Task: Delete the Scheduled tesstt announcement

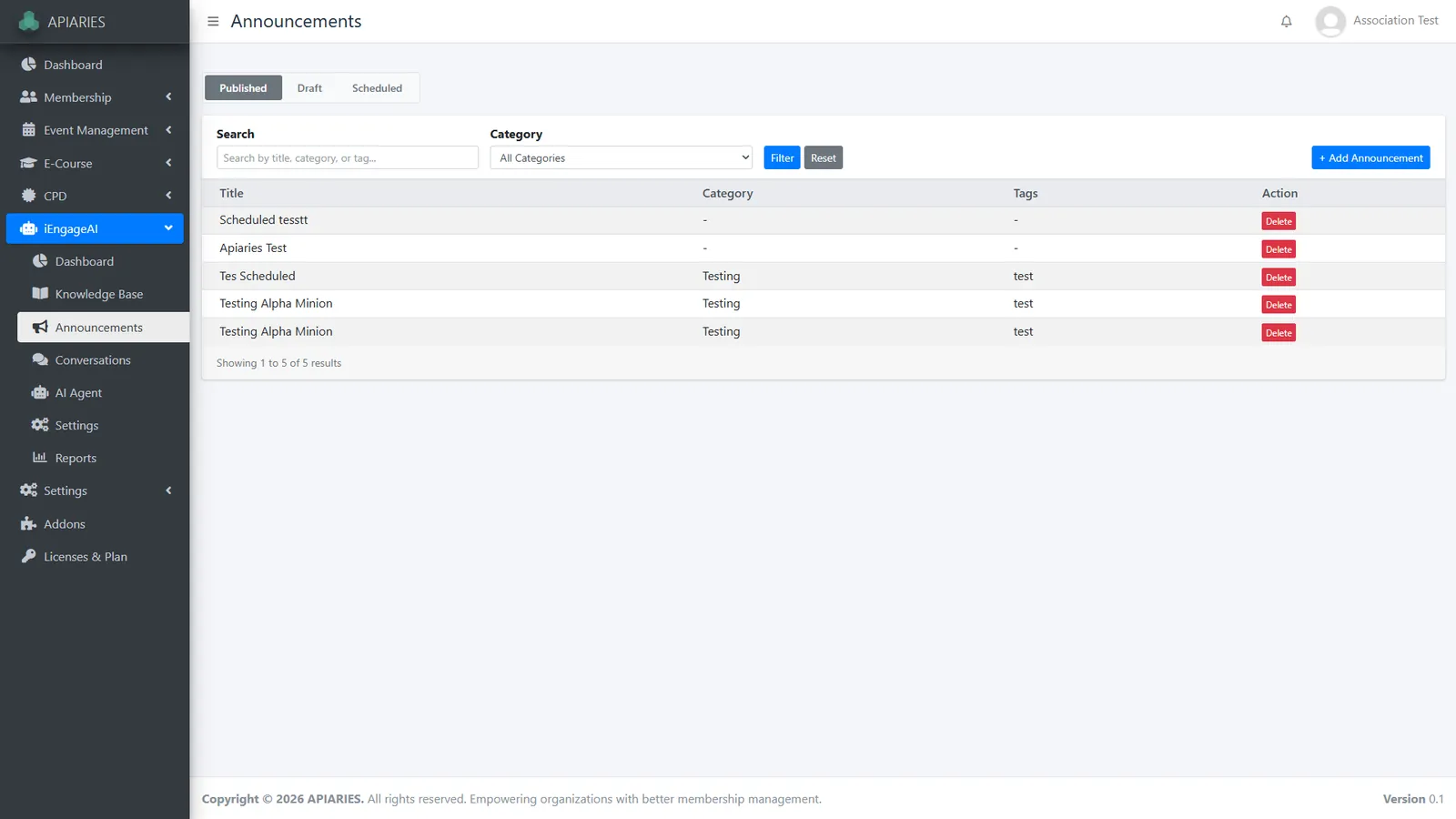Action: [x=1279, y=221]
